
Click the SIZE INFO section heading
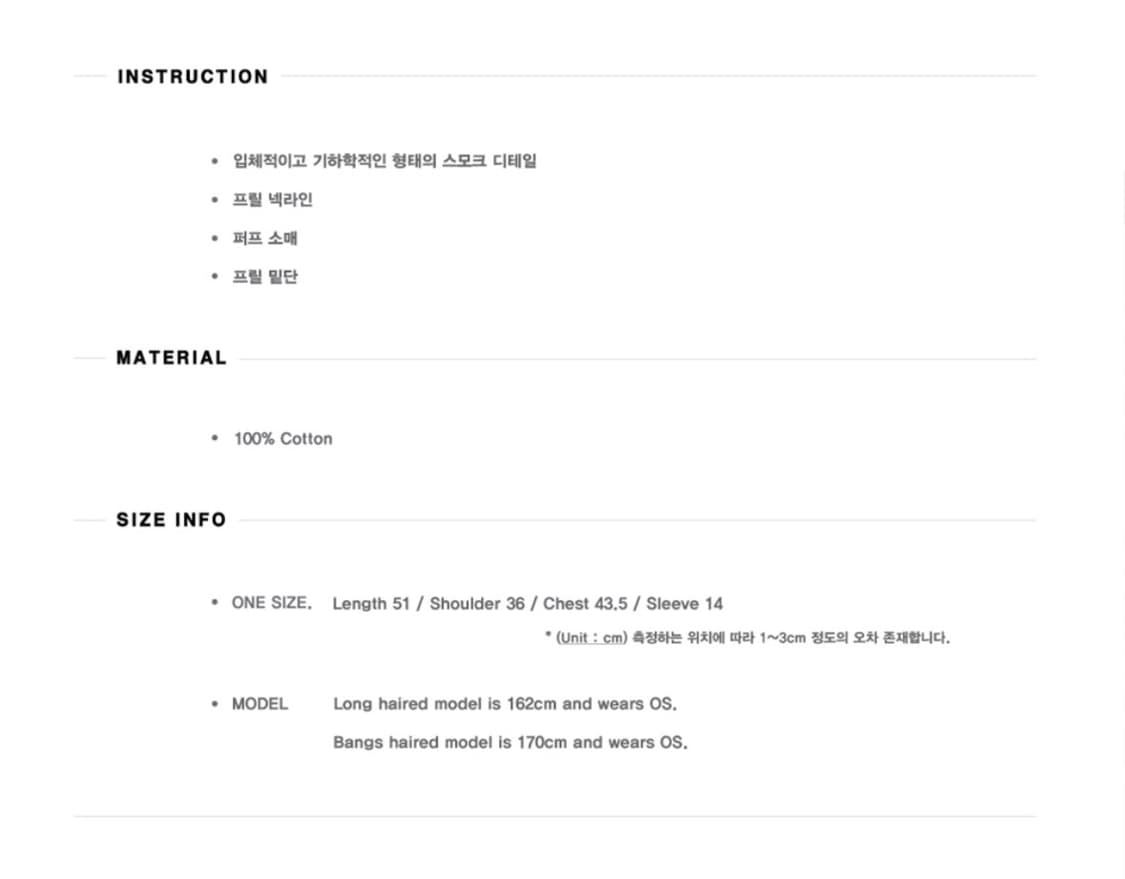point(171,520)
